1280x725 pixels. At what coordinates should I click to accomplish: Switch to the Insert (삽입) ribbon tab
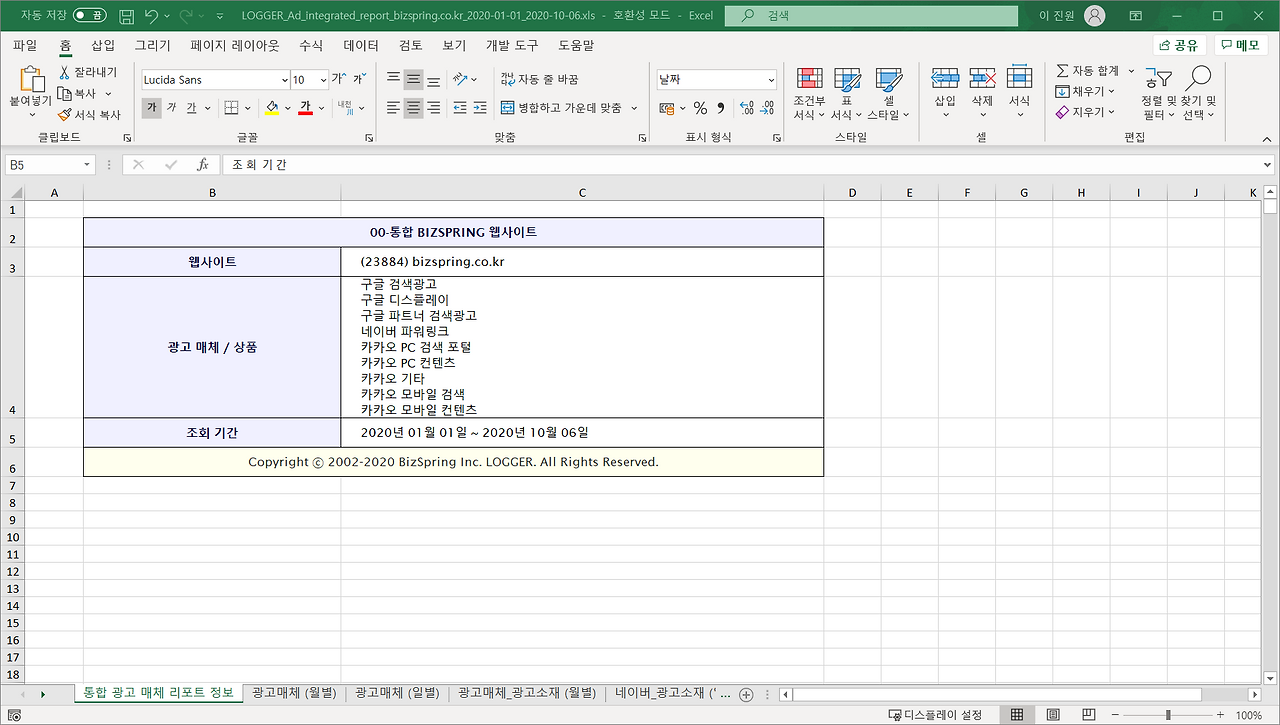tap(103, 46)
